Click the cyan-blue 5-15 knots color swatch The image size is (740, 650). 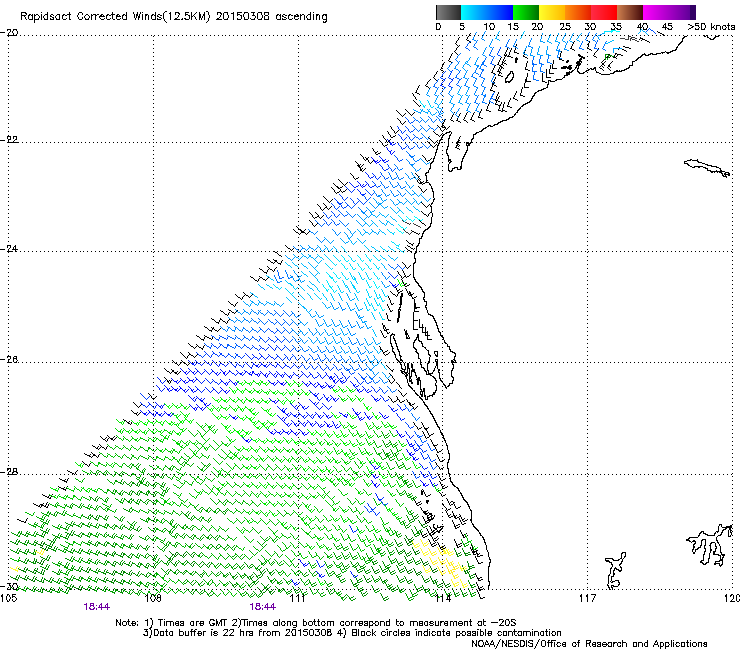487,12
